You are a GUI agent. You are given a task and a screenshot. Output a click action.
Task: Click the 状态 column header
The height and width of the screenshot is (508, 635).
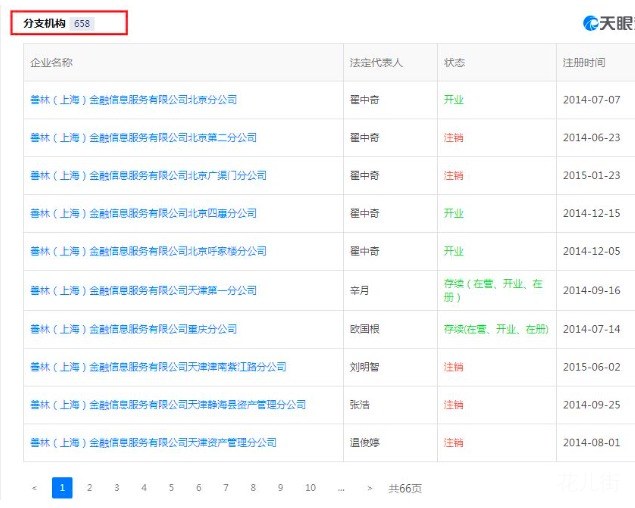click(x=454, y=62)
